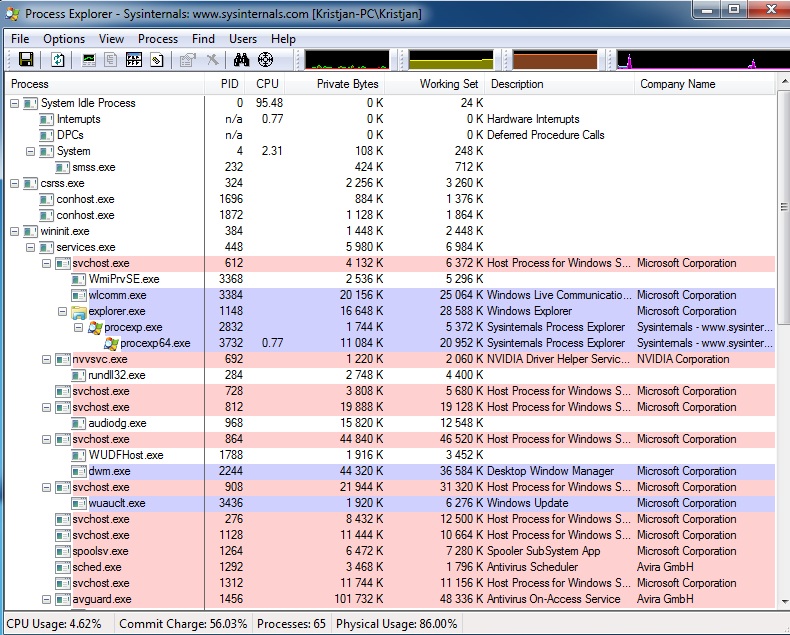Collapse the nvvsvc.exe tree node

coord(46,359)
